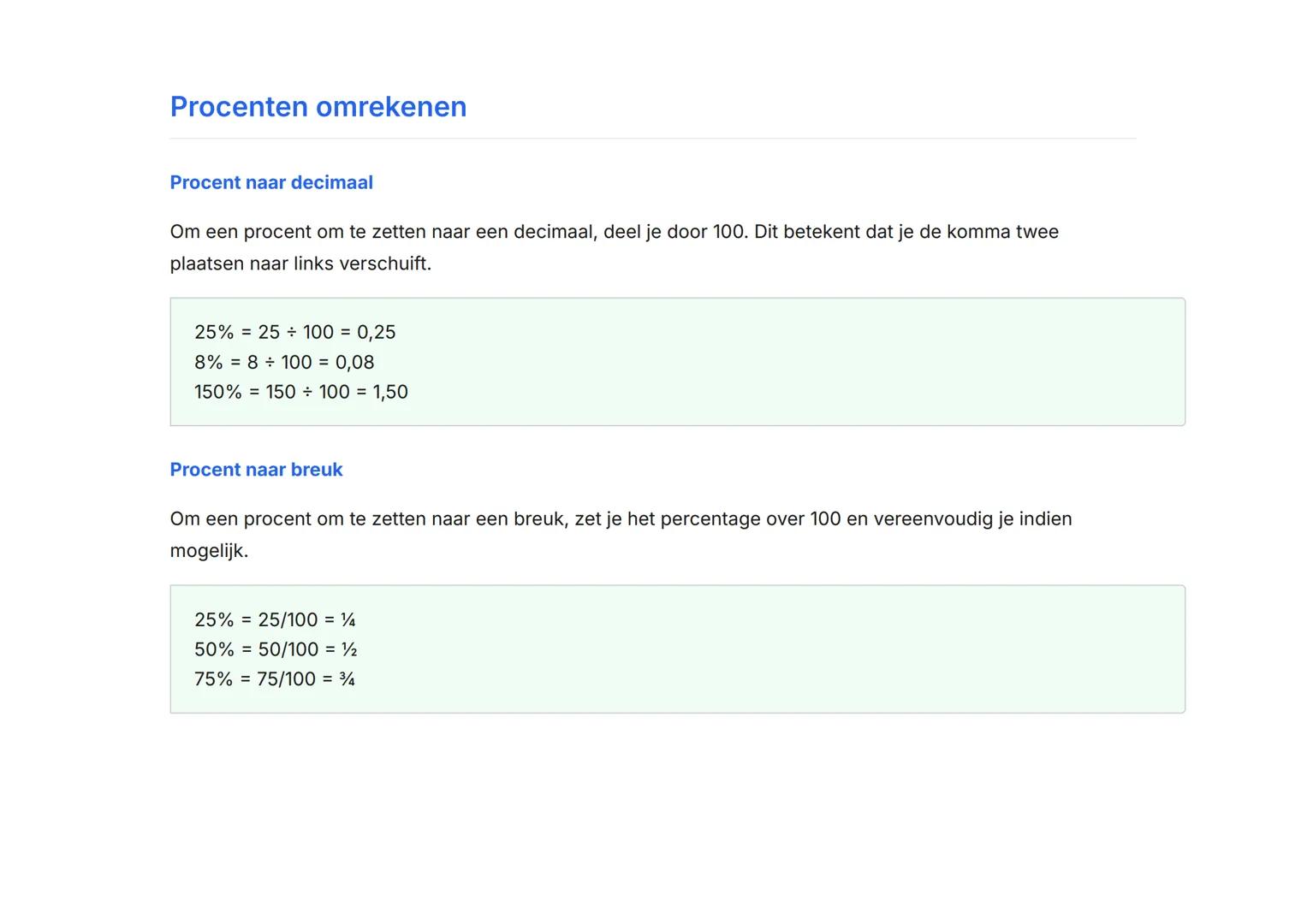Screen dimensions: 1307x924
Task: Click the paragraph about dividing by 100
Action: (614, 247)
